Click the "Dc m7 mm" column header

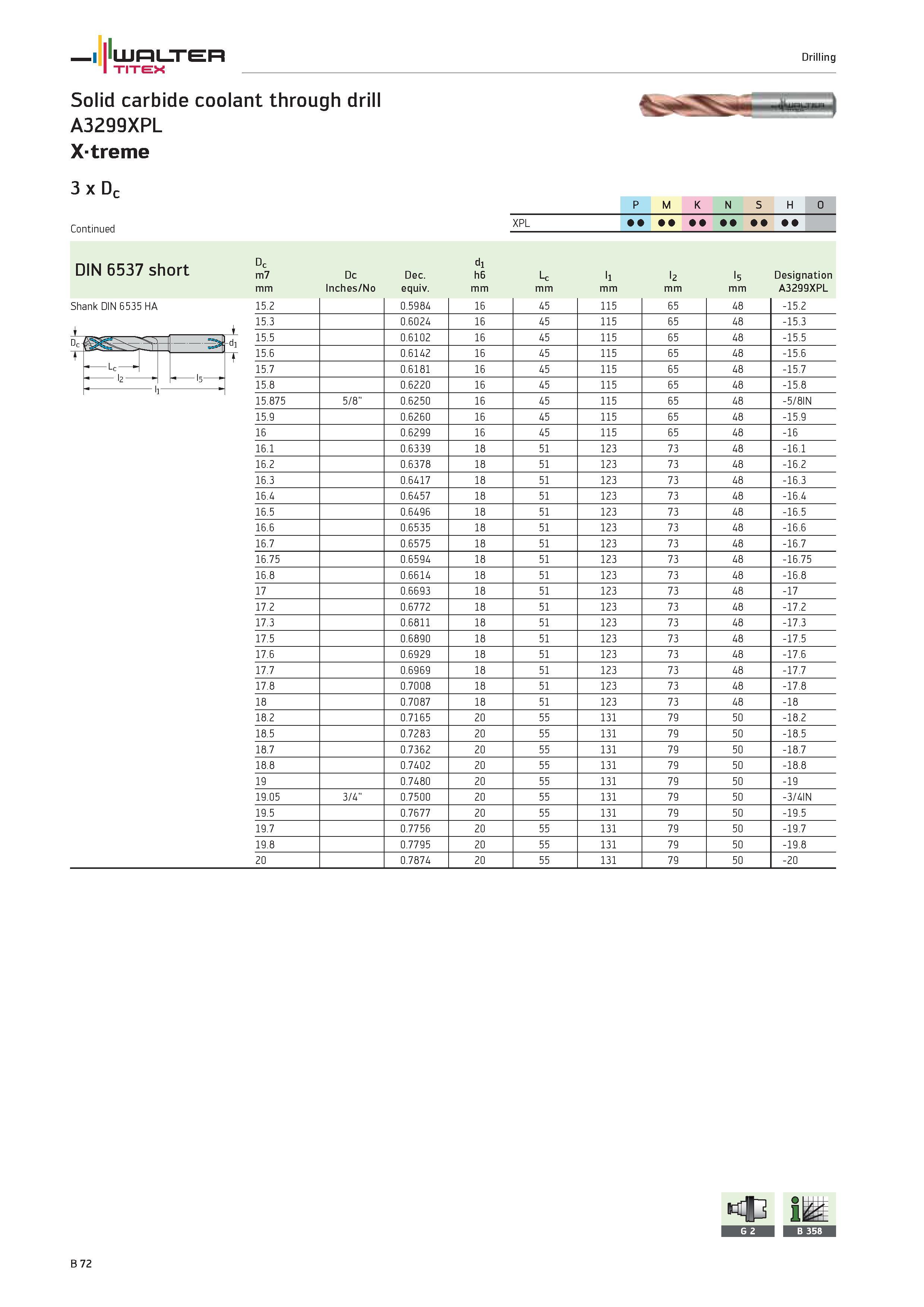263,275
